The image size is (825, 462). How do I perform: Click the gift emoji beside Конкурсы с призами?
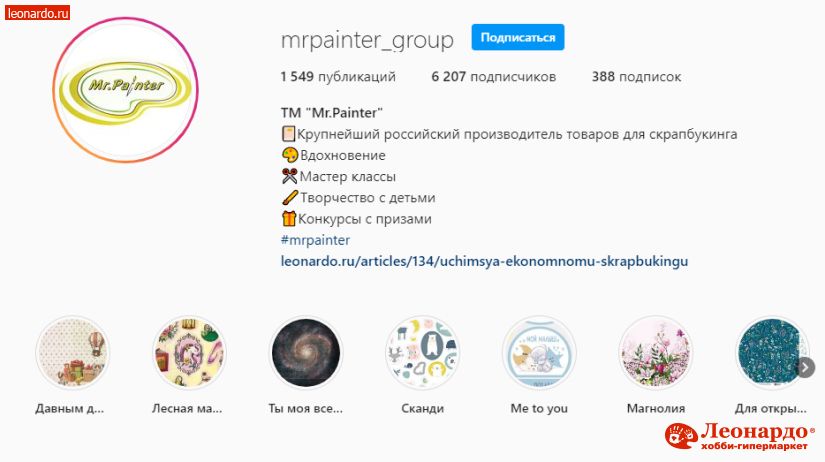click(x=289, y=218)
